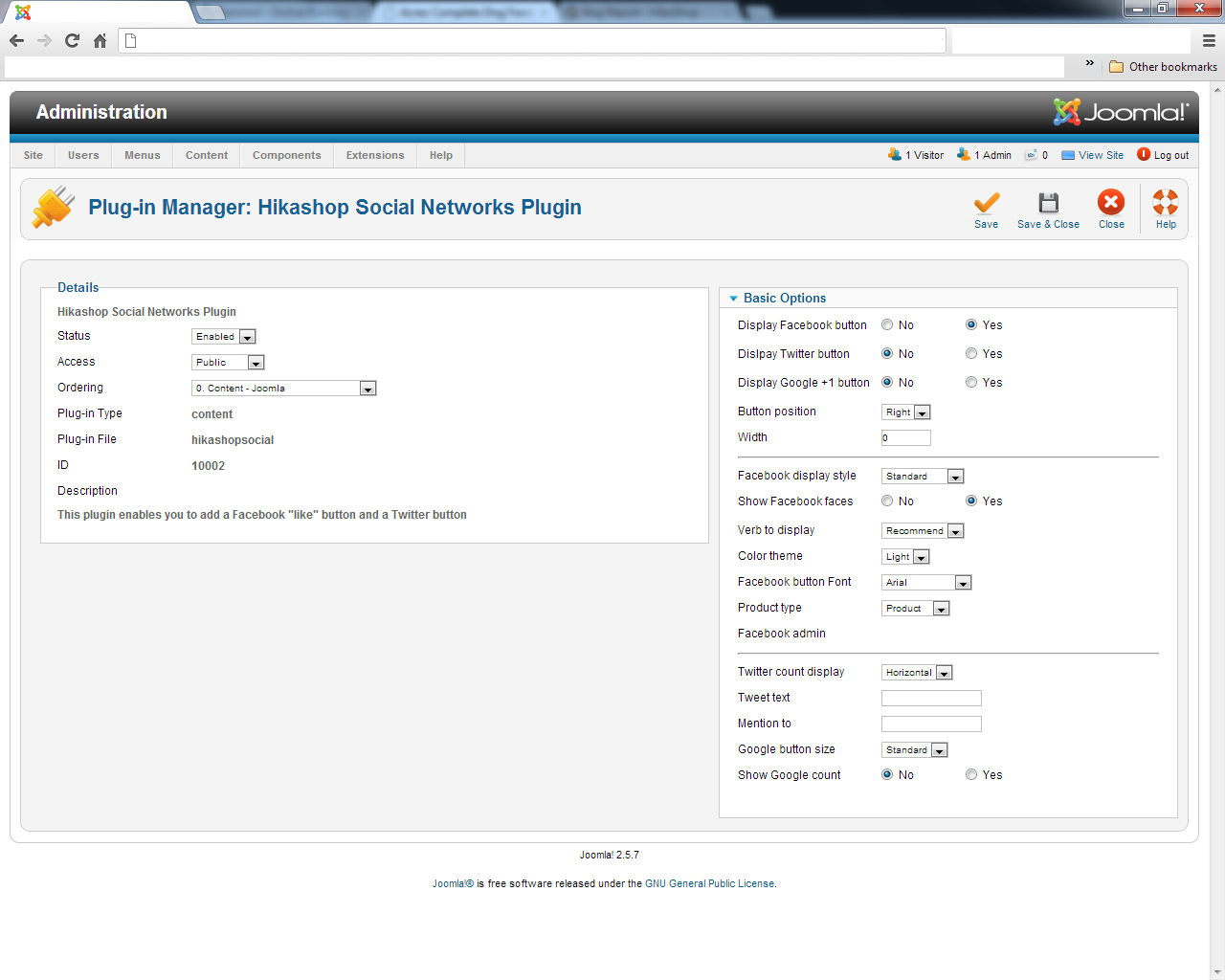Show more bookmarks chevron
Image resolution: width=1225 pixels, height=980 pixels.
tap(1089, 63)
